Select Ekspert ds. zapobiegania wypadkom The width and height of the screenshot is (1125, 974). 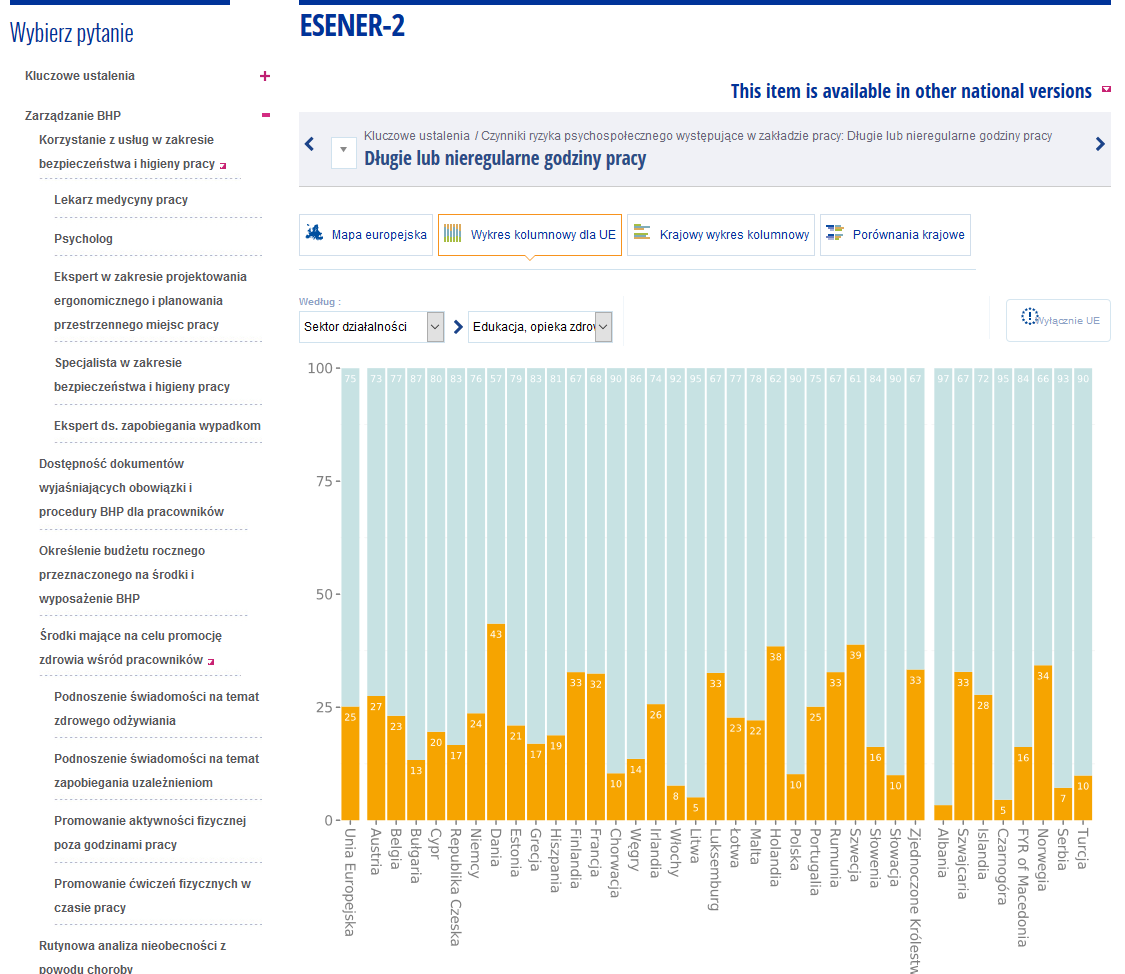click(157, 425)
